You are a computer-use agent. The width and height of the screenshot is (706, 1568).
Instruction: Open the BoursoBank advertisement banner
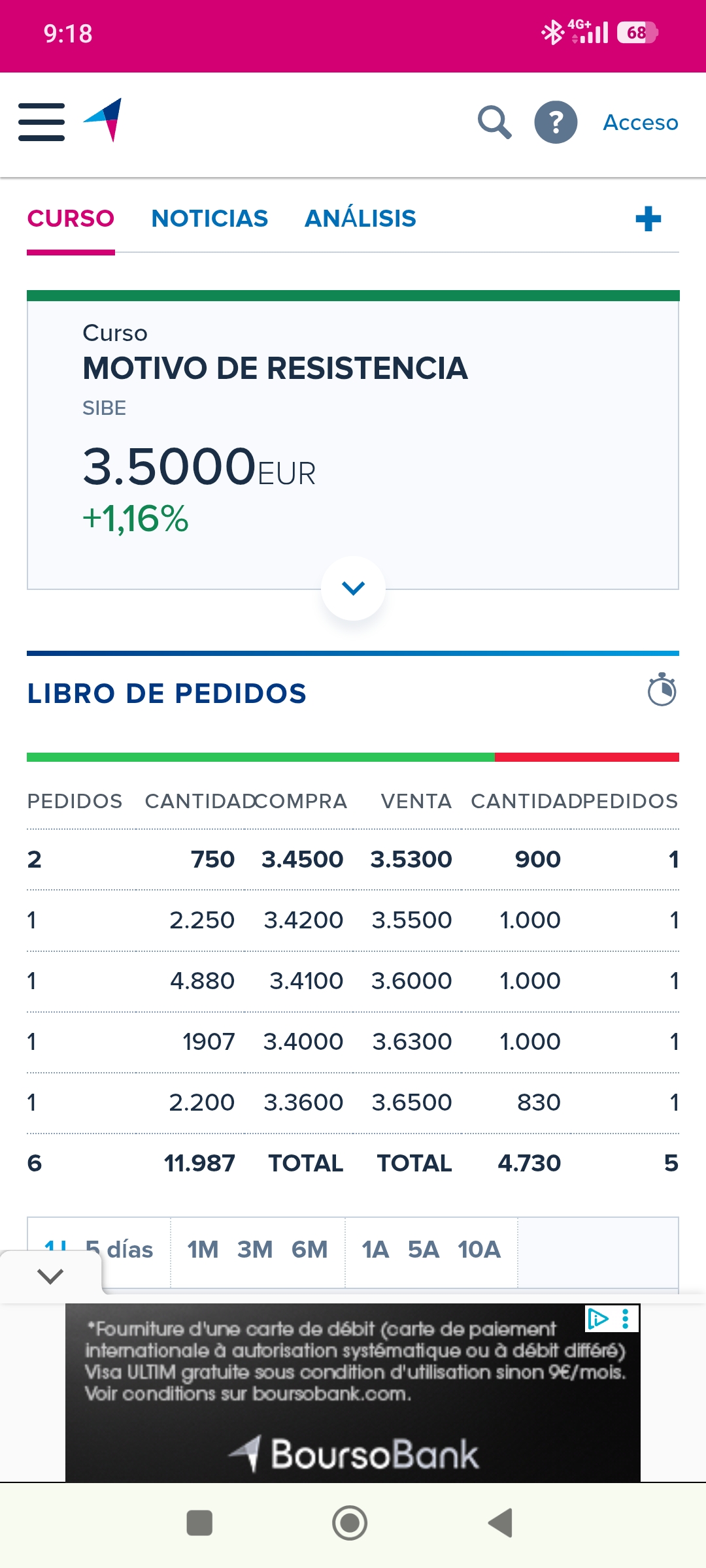coord(353,1393)
